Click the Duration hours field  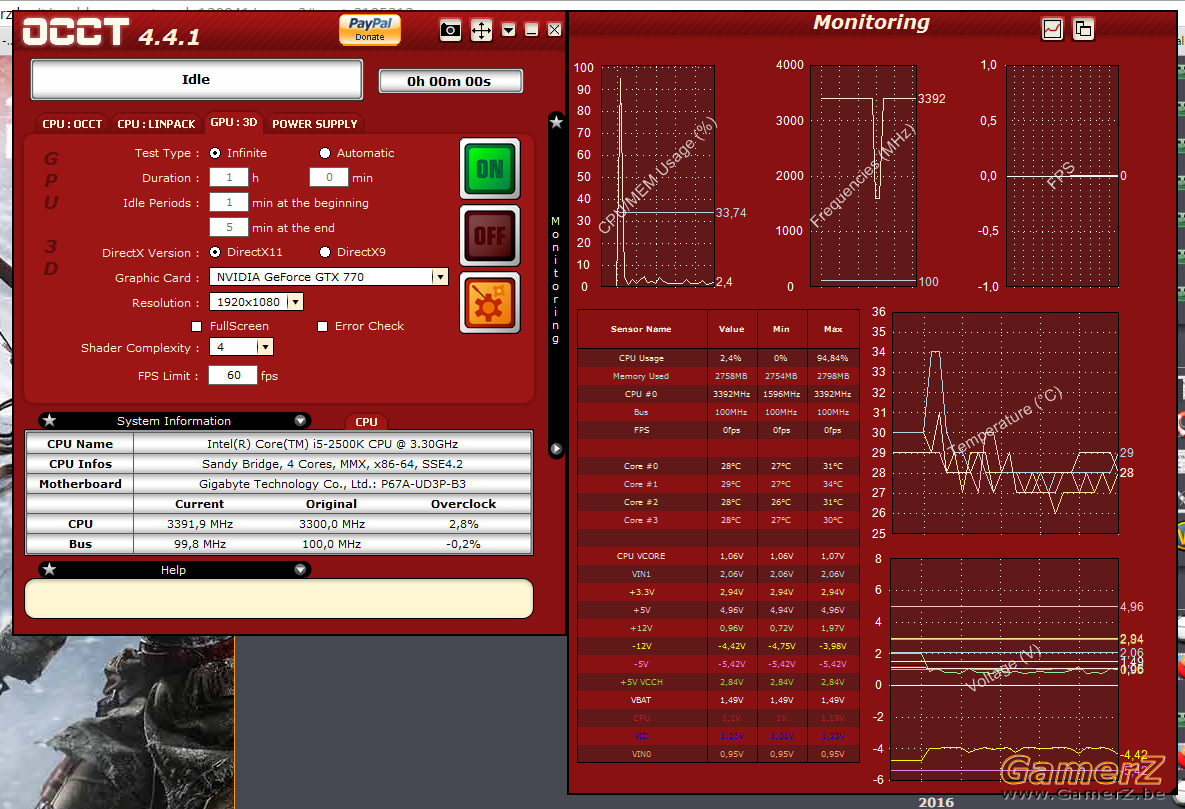tap(229, 178)
